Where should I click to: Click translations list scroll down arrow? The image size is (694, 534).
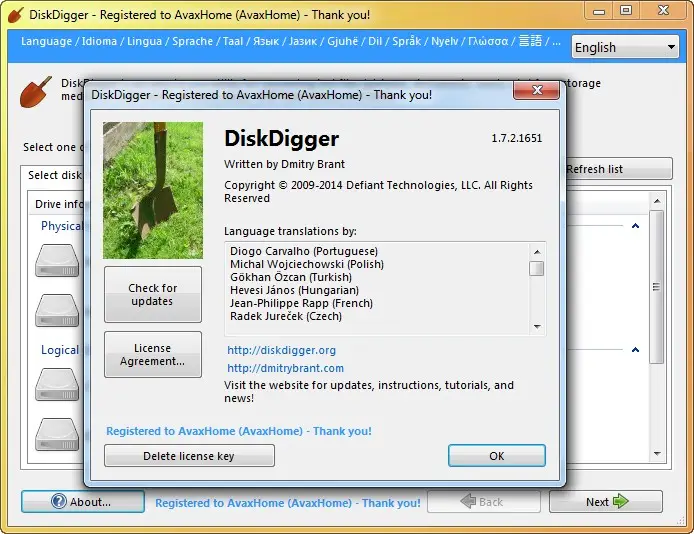(x=537, y=327)
